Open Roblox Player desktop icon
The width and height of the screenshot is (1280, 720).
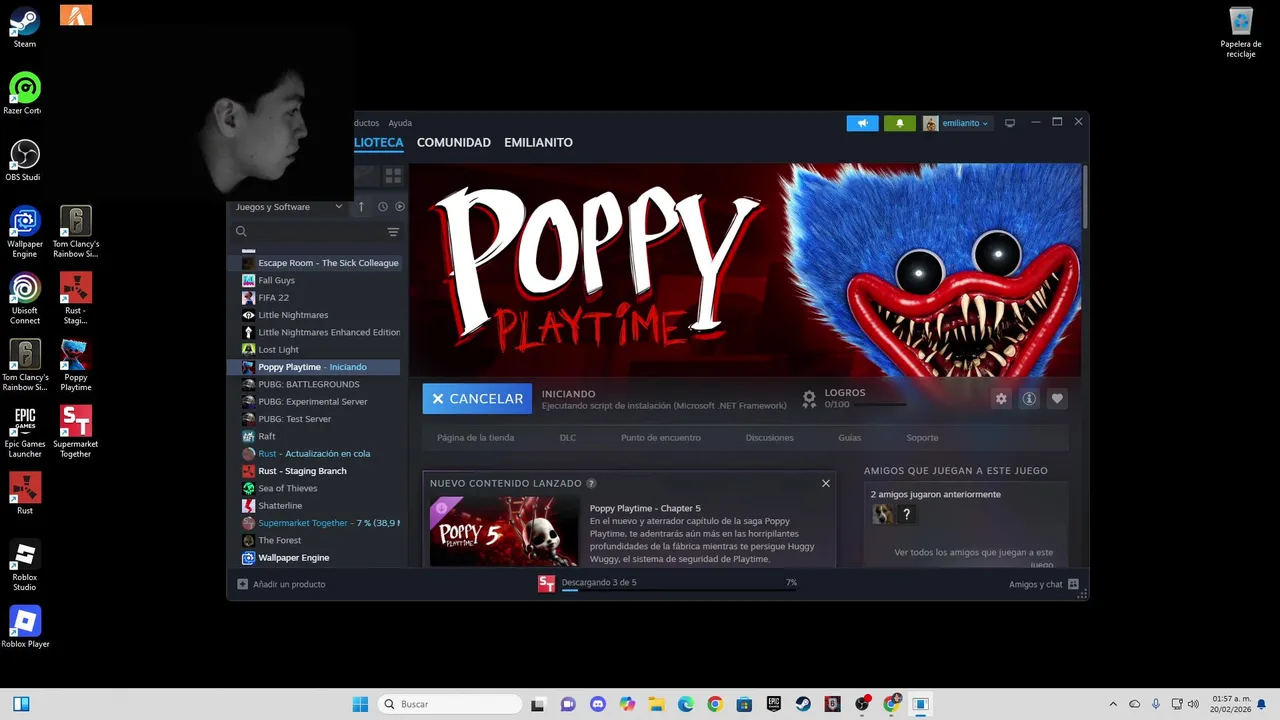(25, 627)
